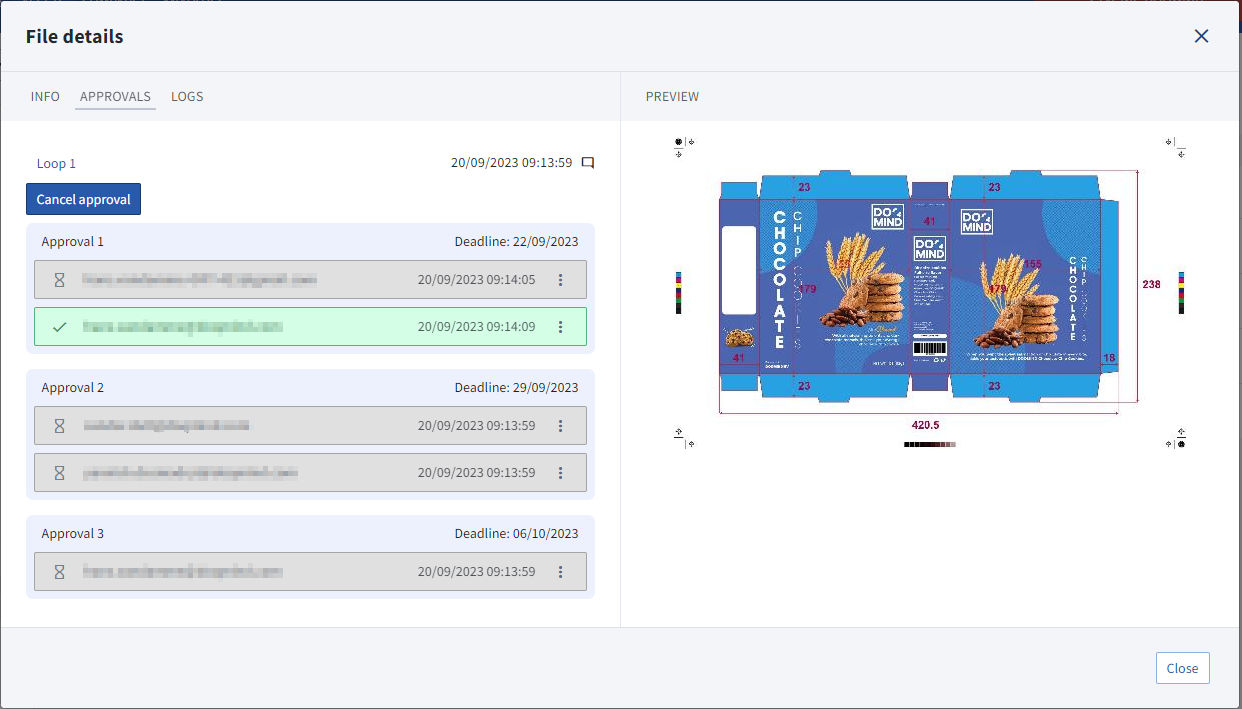Open three-dot menu in Approval 3 row
This screenshot has width=1242, height=709.
560,572
